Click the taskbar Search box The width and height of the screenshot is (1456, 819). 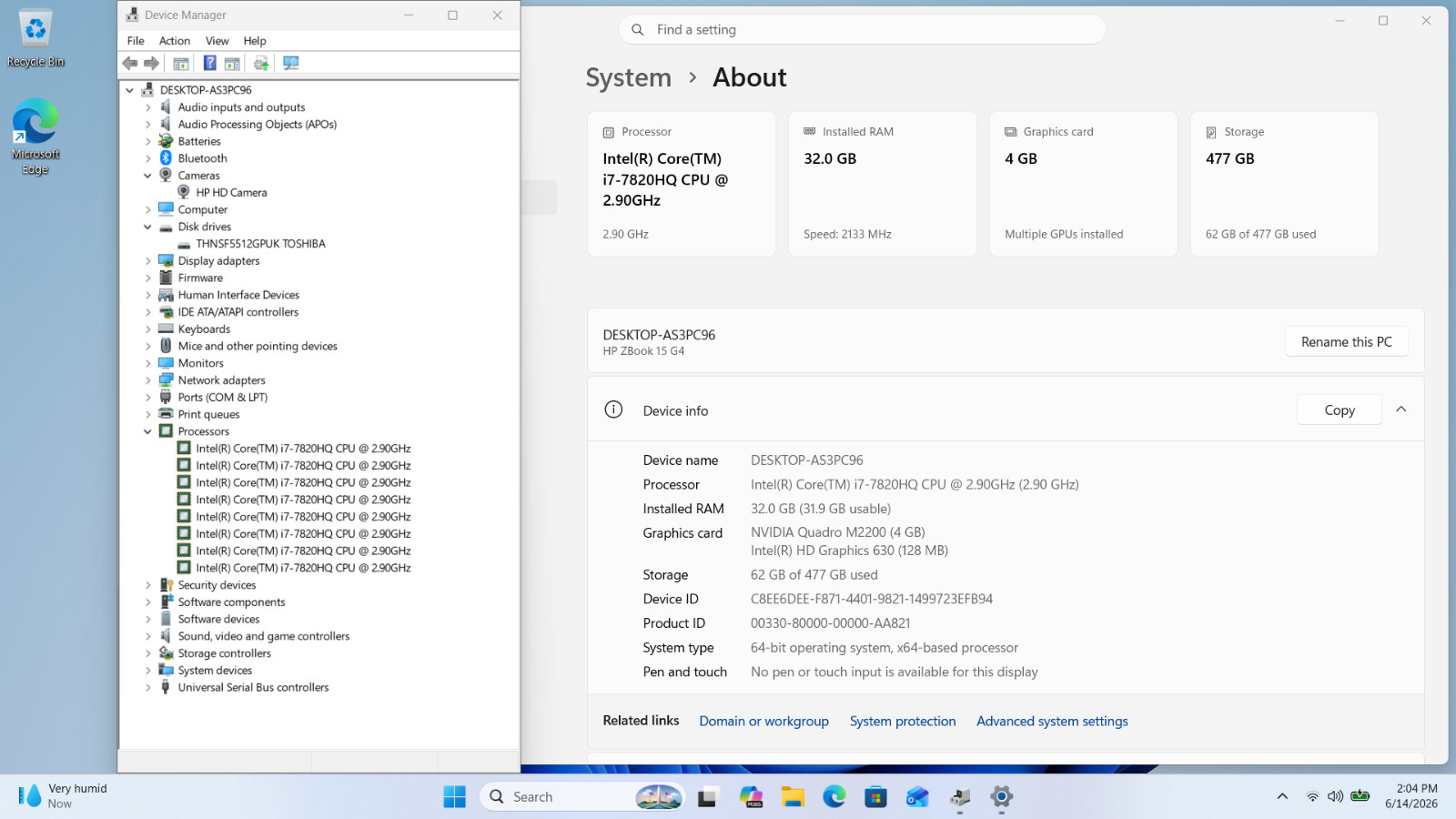(x=582, y=797)
